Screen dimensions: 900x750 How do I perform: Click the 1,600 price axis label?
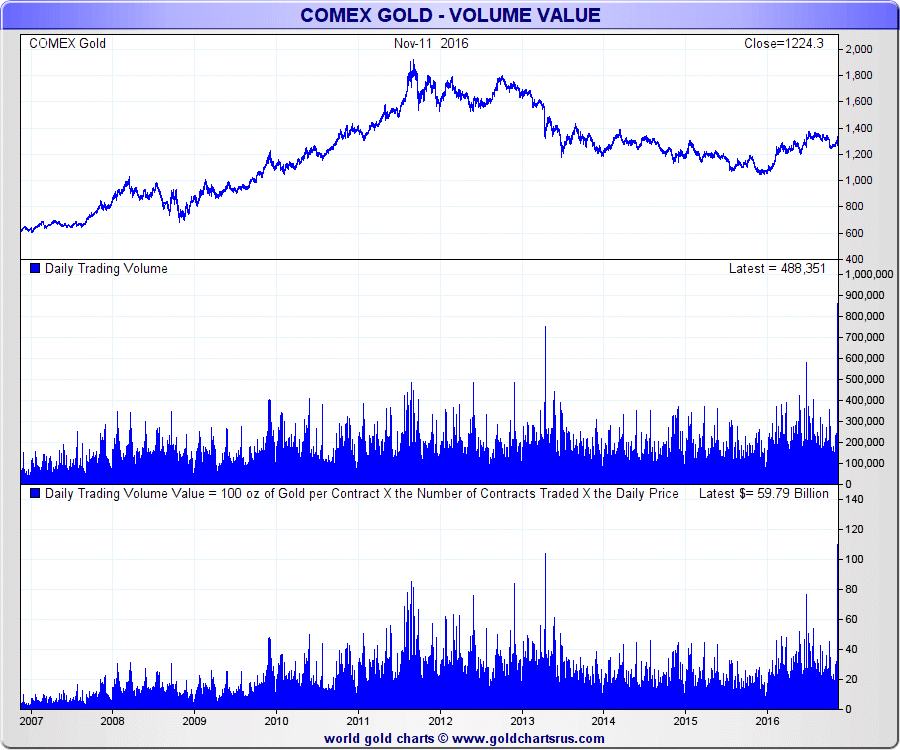coord(859,102)
